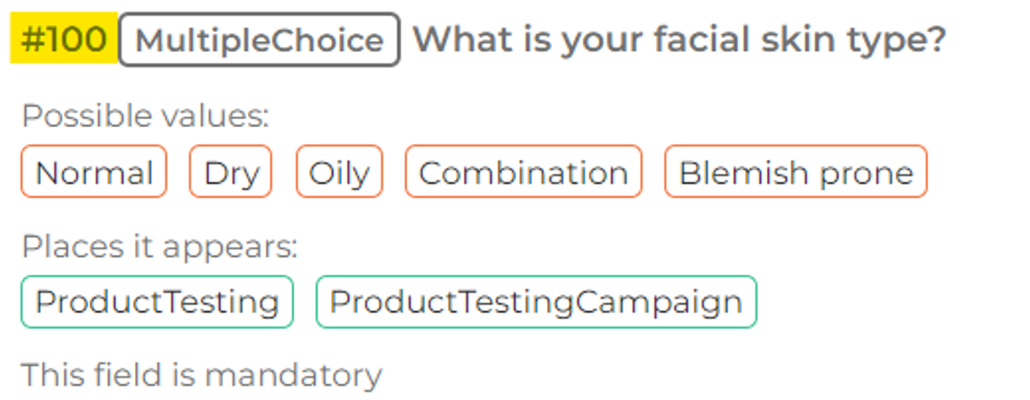Choose the Normal skin type value

coord(94,172)
